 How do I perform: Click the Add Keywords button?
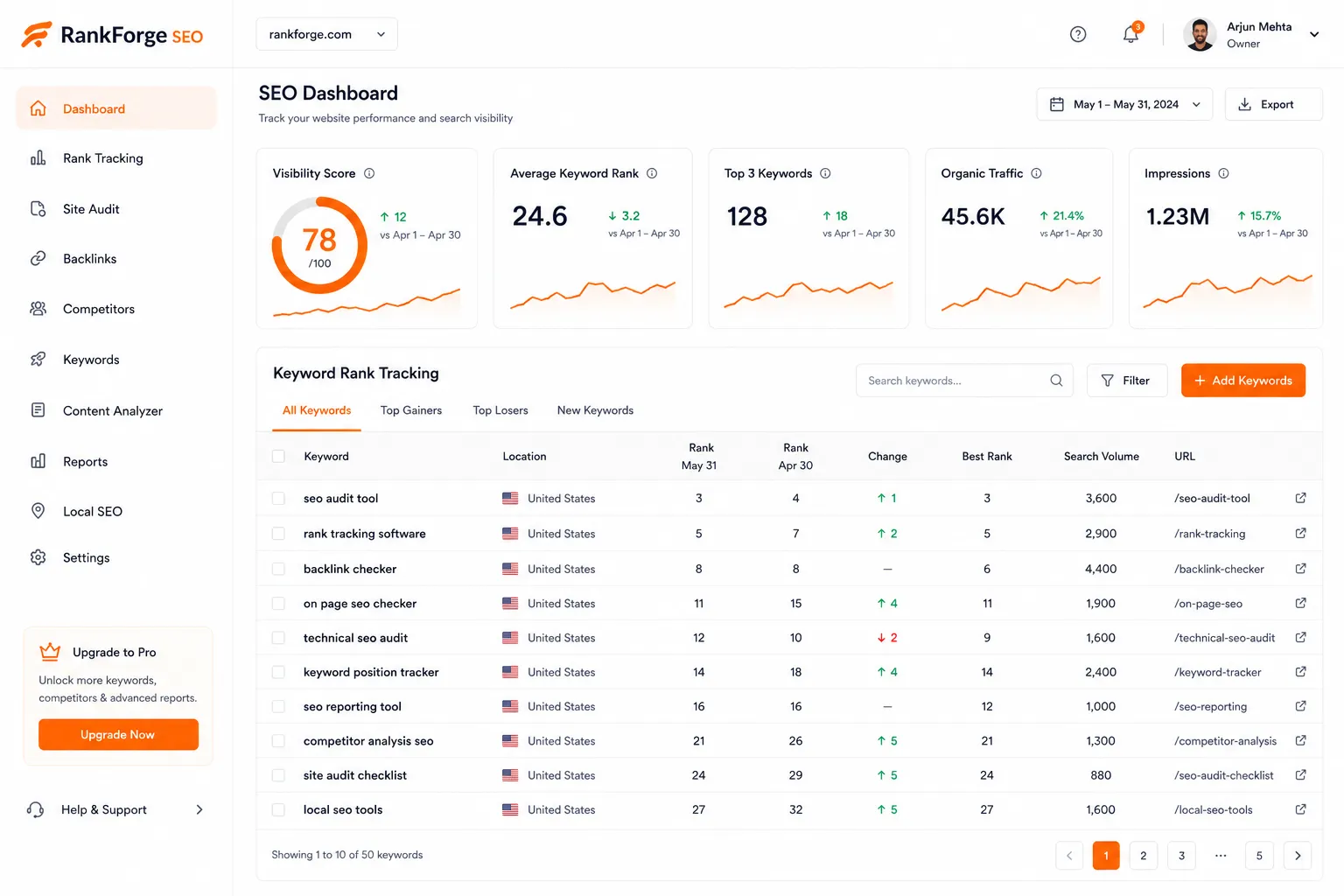pyautogui.click(x=1243, y=381)
